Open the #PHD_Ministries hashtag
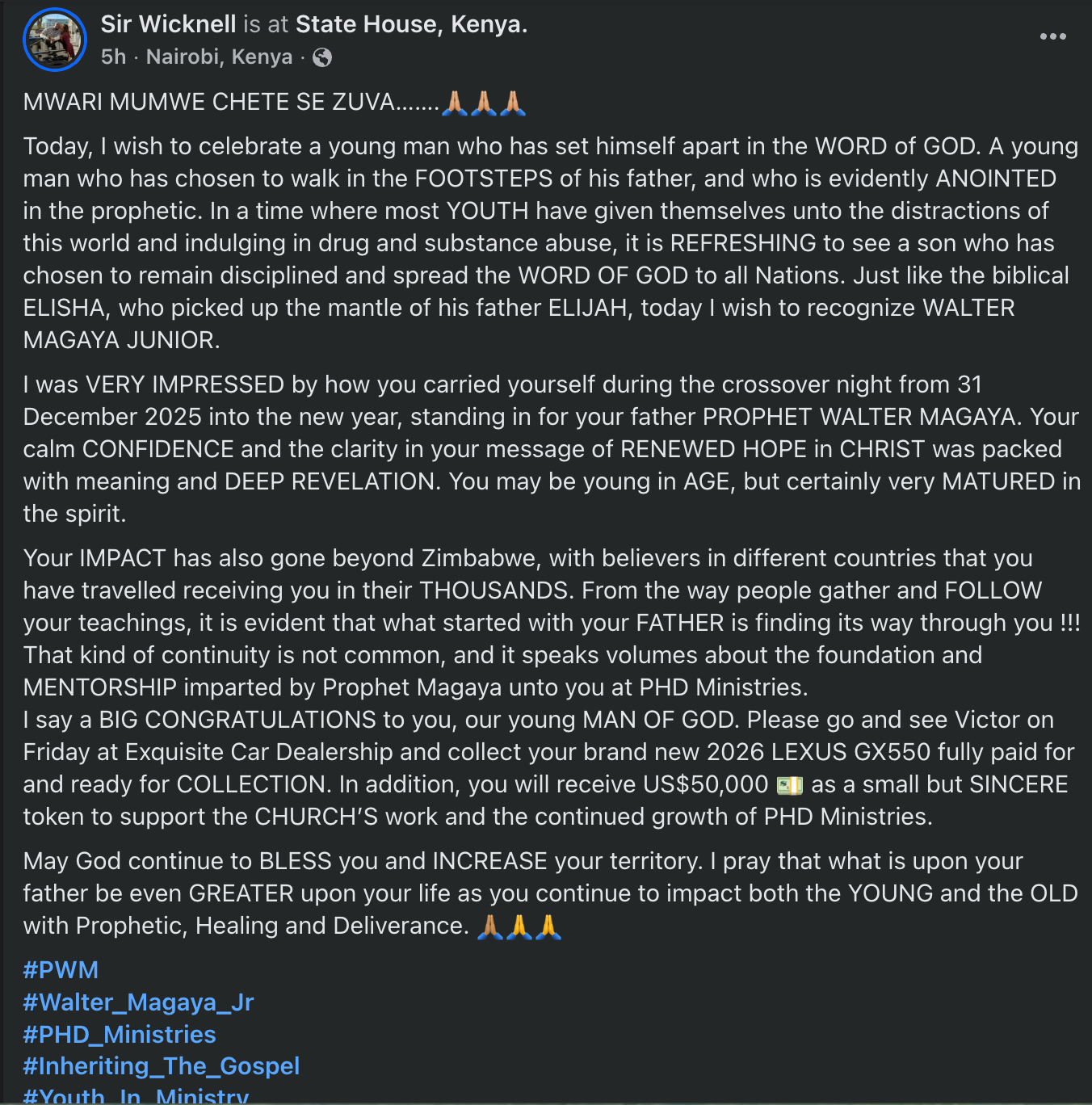 (120, 1035)
